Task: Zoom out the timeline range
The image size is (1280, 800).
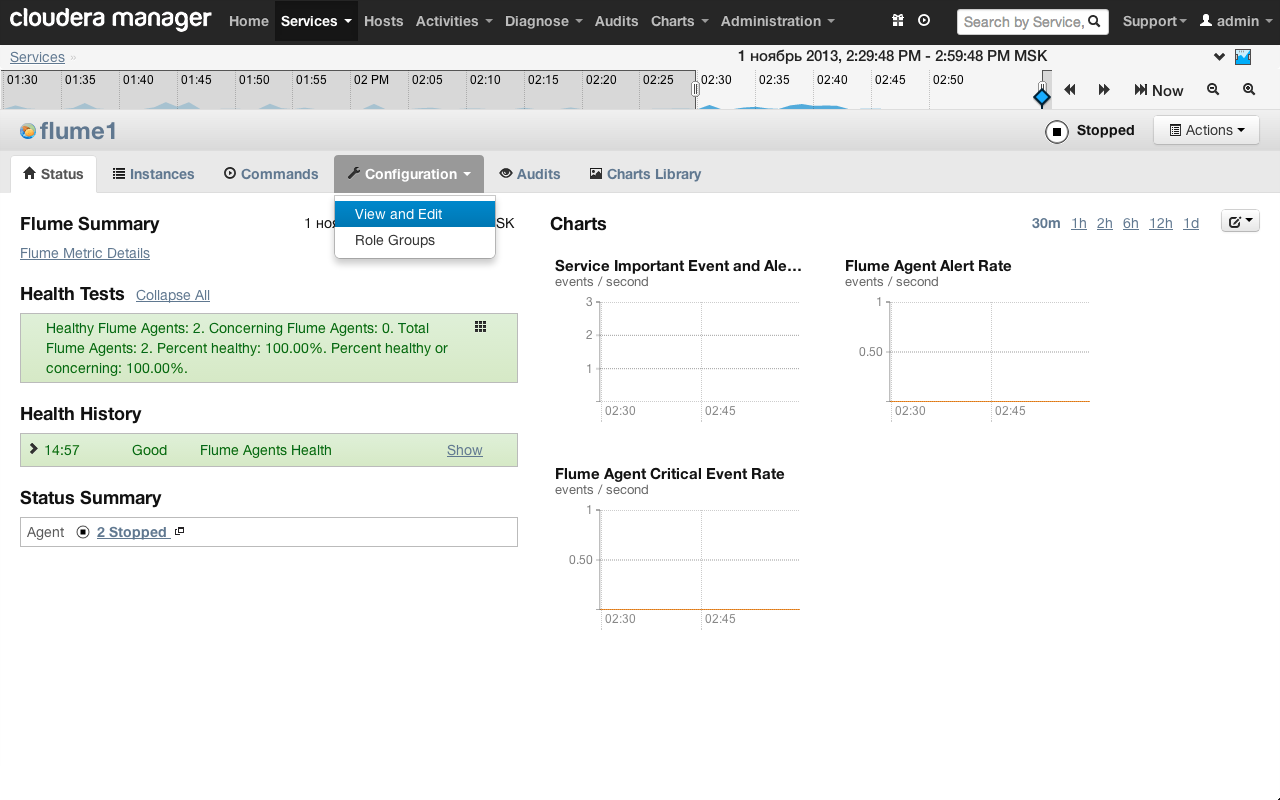Action: 1213,90
